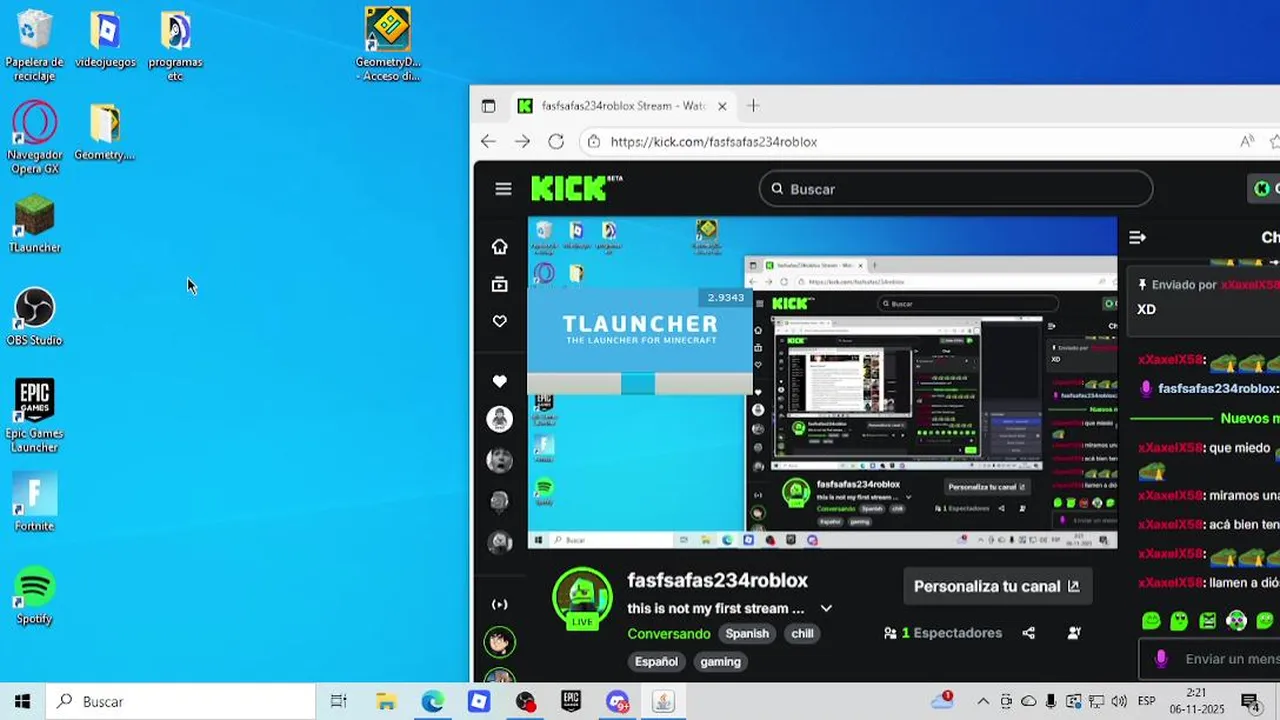Click the channel avatar with LIVE badge

pyautogui.click(x=582, y=599)
